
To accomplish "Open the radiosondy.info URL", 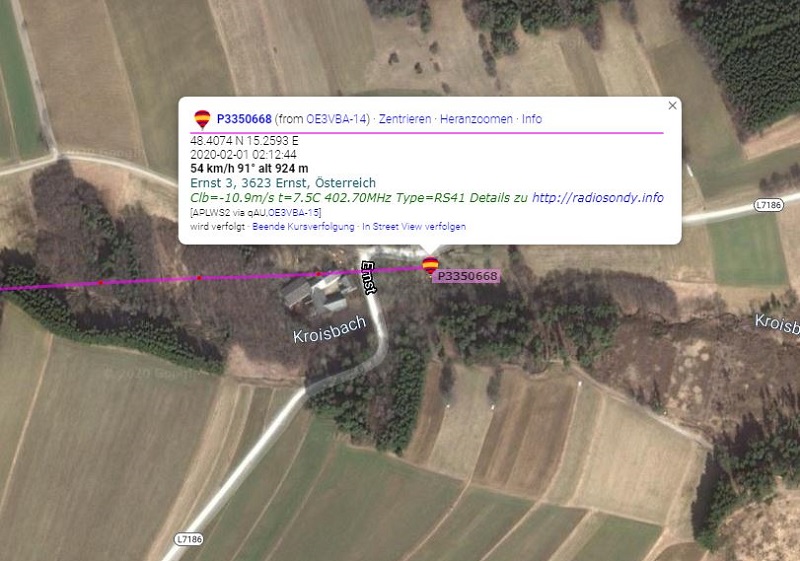I will [x=597, y=197].
